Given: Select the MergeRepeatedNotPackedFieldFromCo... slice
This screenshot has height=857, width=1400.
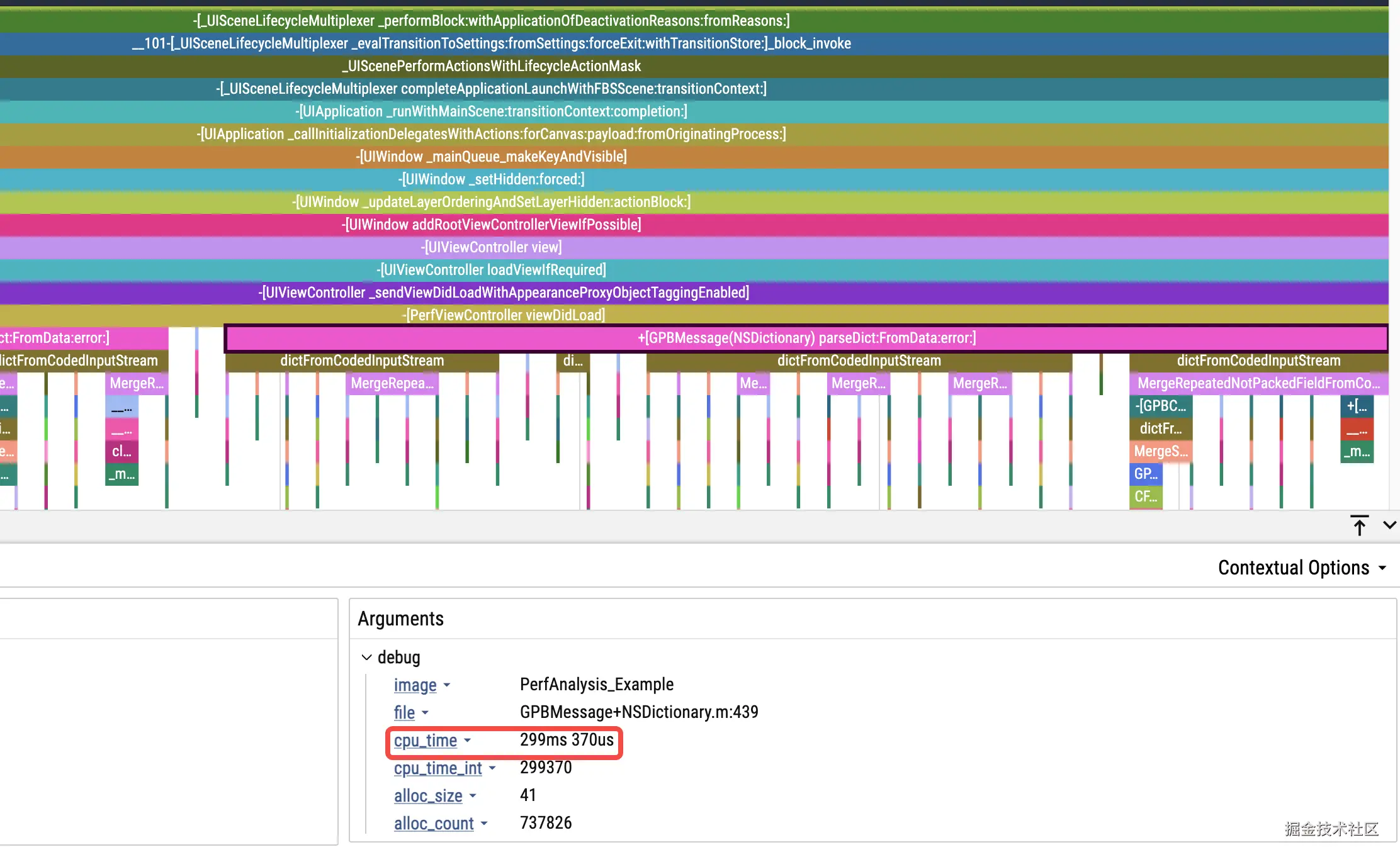Looking at the screenshot, I should click(x=1258, y=383).
